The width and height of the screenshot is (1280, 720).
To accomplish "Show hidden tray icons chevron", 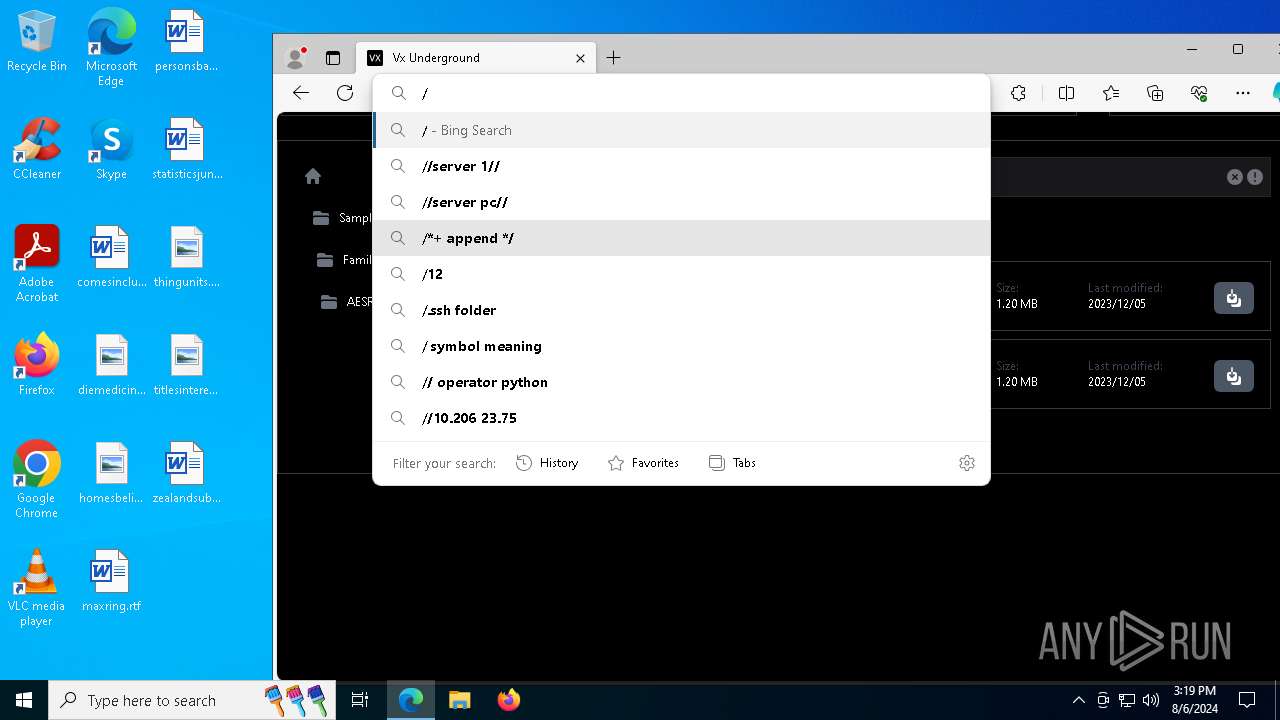I will click(1078, 700).
